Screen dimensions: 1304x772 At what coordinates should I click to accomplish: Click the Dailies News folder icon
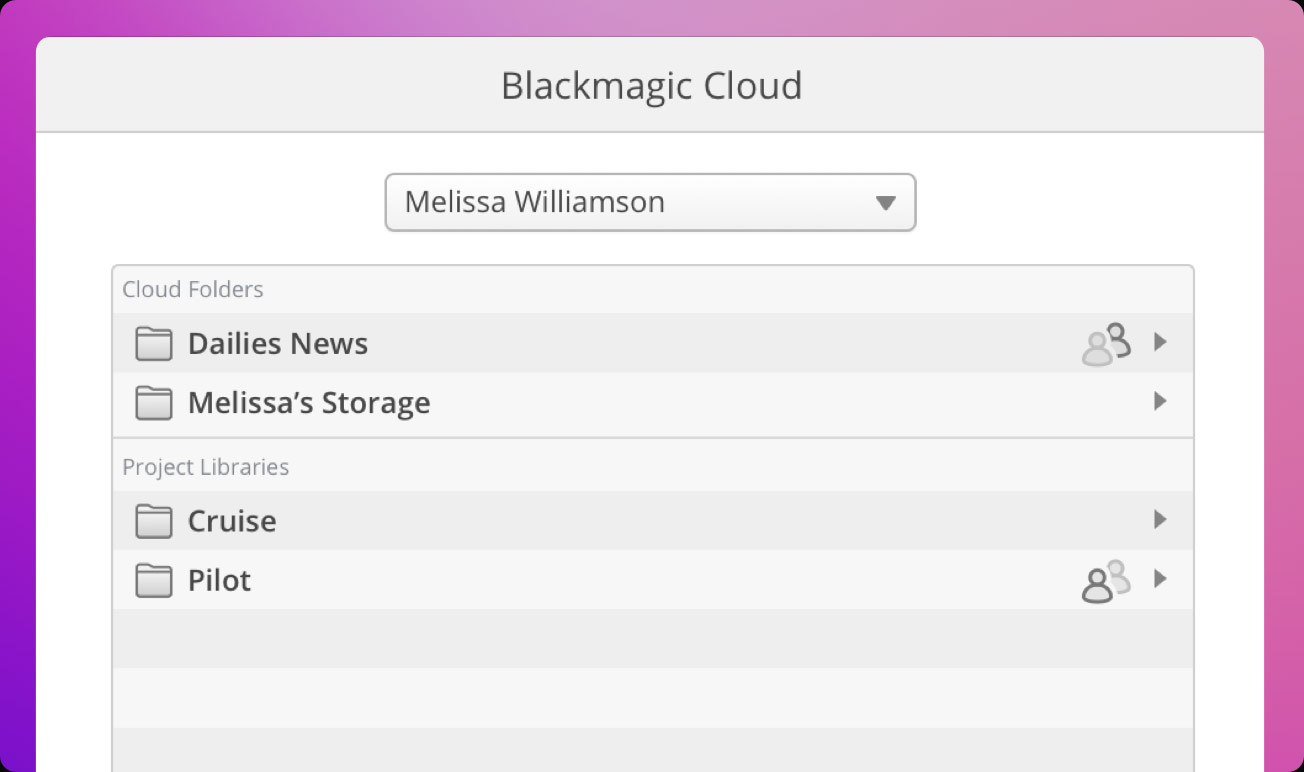[x=153, y=343]
